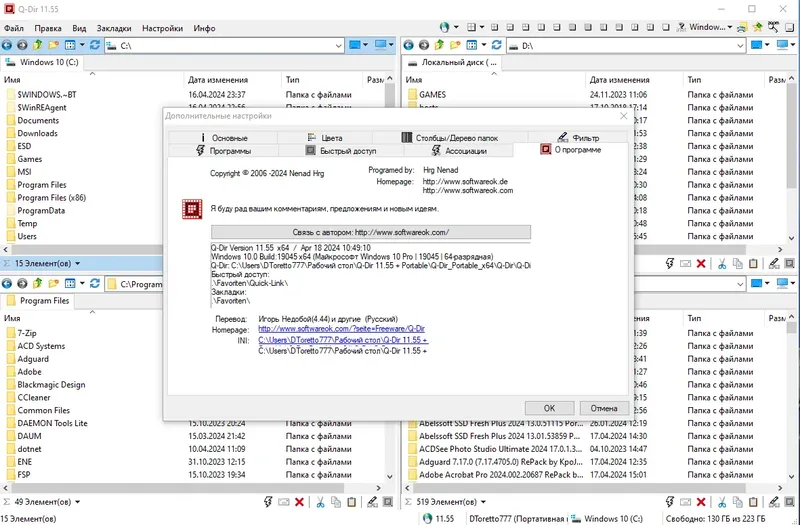Go back in the C:\Program pane
Image resolution: width=800 pixels, height=525 pixels.
7,284
